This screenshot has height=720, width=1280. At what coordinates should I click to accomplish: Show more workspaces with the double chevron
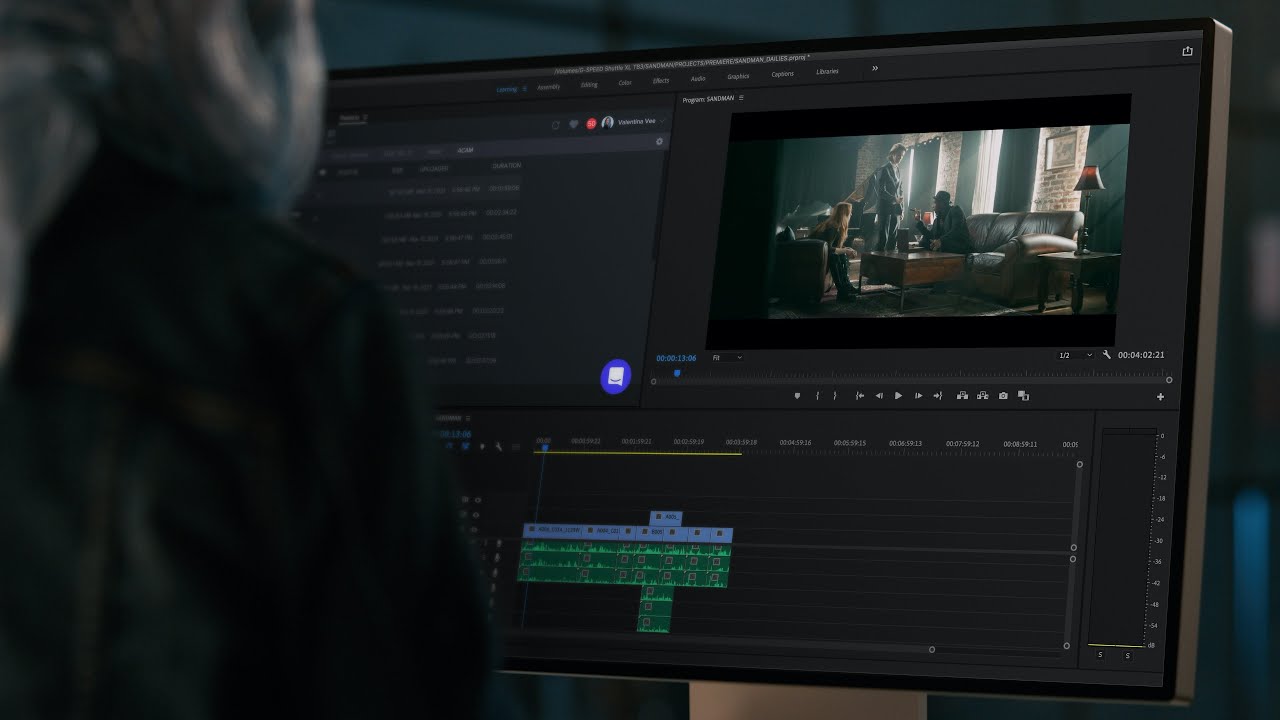click(x=875, y=69)
